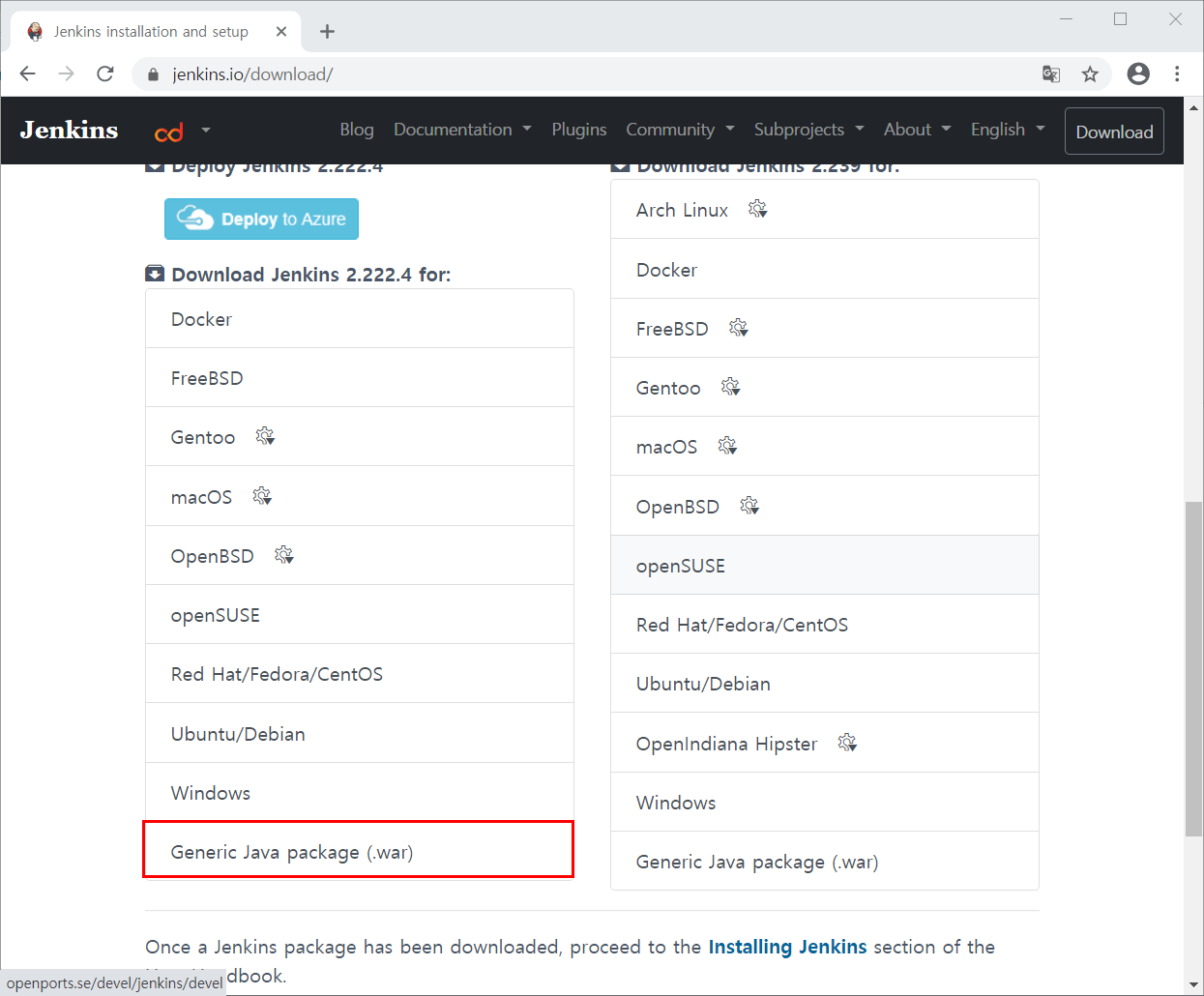The image size is (1204, 996).
Task: Select Ubuntu/Debian in the LTS list
Action: click(360, 734)
